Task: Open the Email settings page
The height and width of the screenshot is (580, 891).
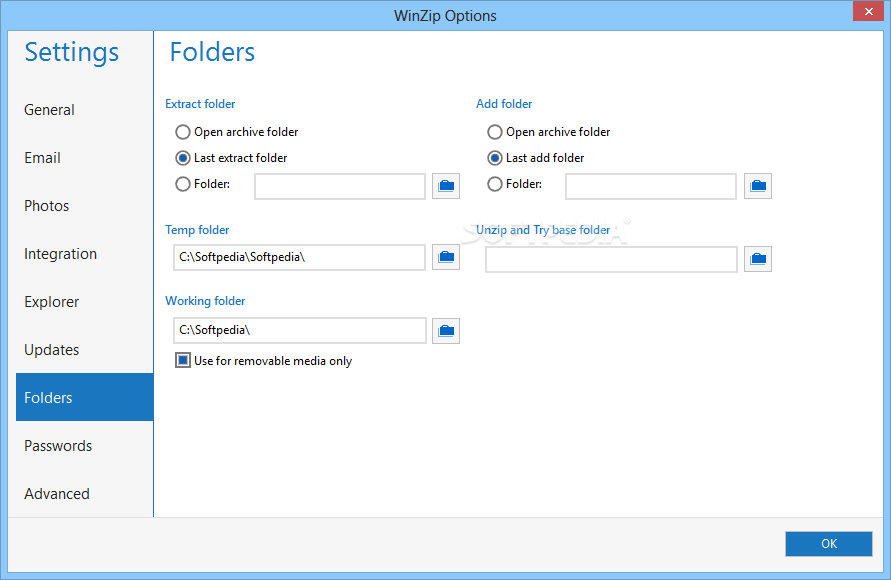Action: pos(85,158)
